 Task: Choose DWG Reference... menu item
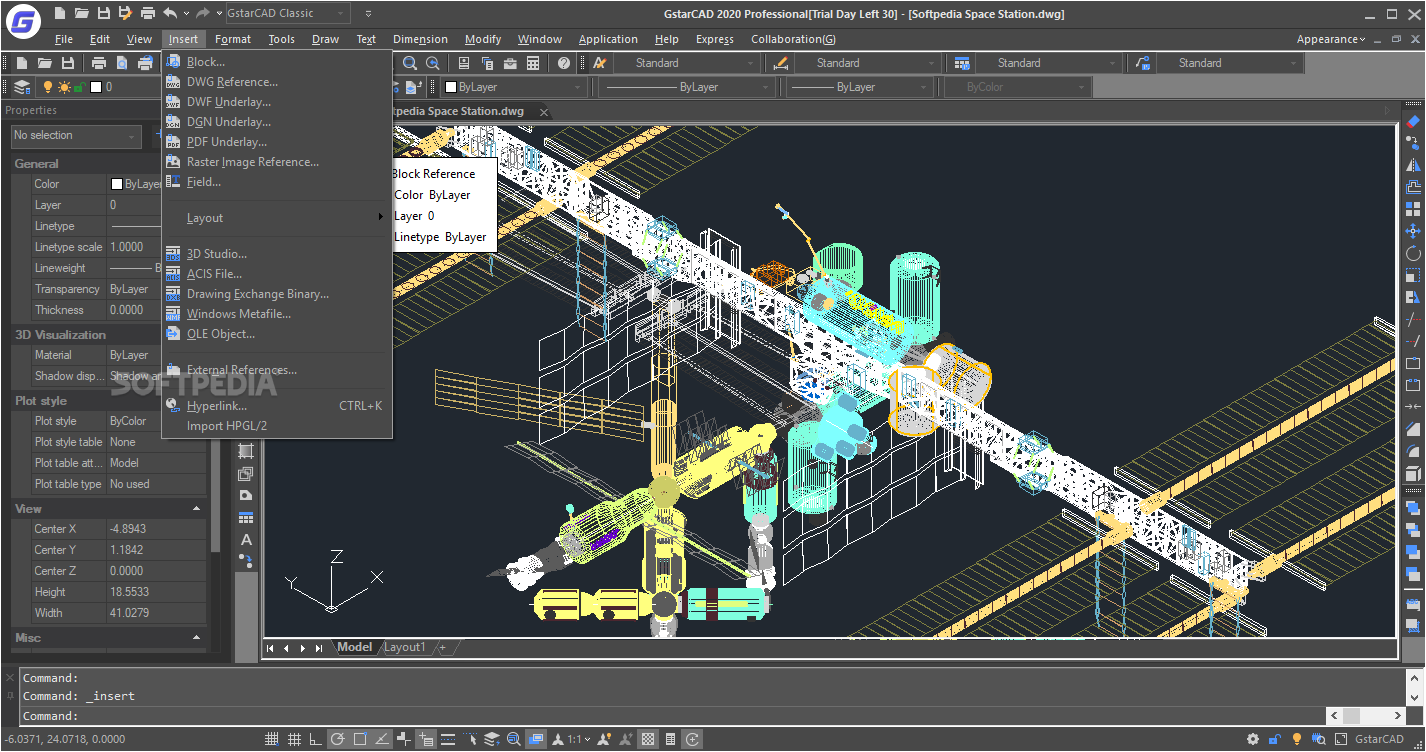click(276, 82)
